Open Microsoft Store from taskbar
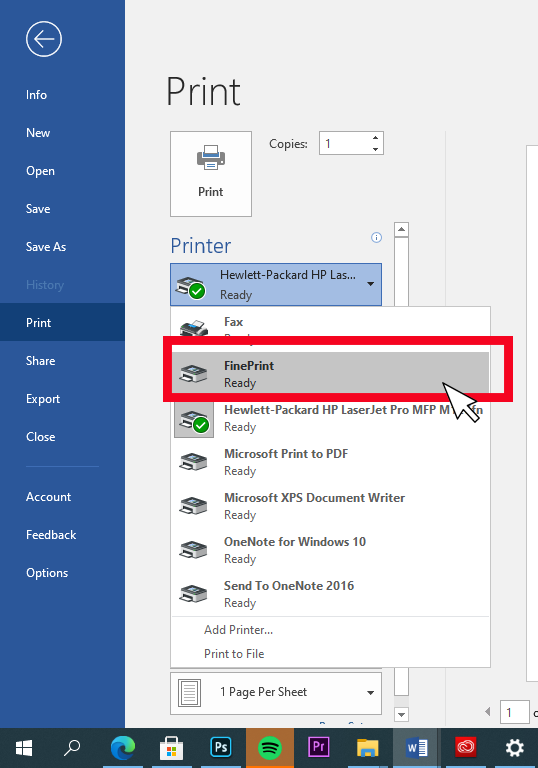The image size is (538, 768). 171,748
